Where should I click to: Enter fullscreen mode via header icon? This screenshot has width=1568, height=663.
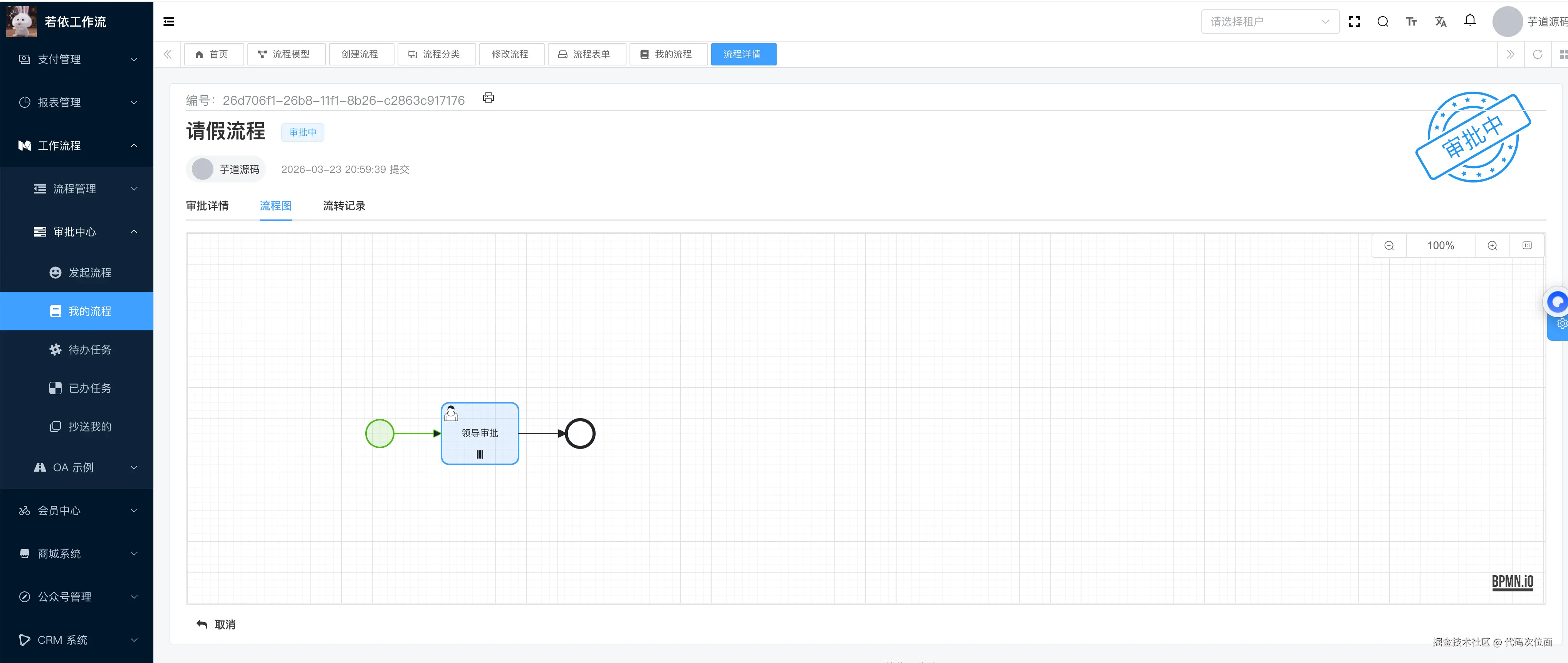click(1354, 22)
